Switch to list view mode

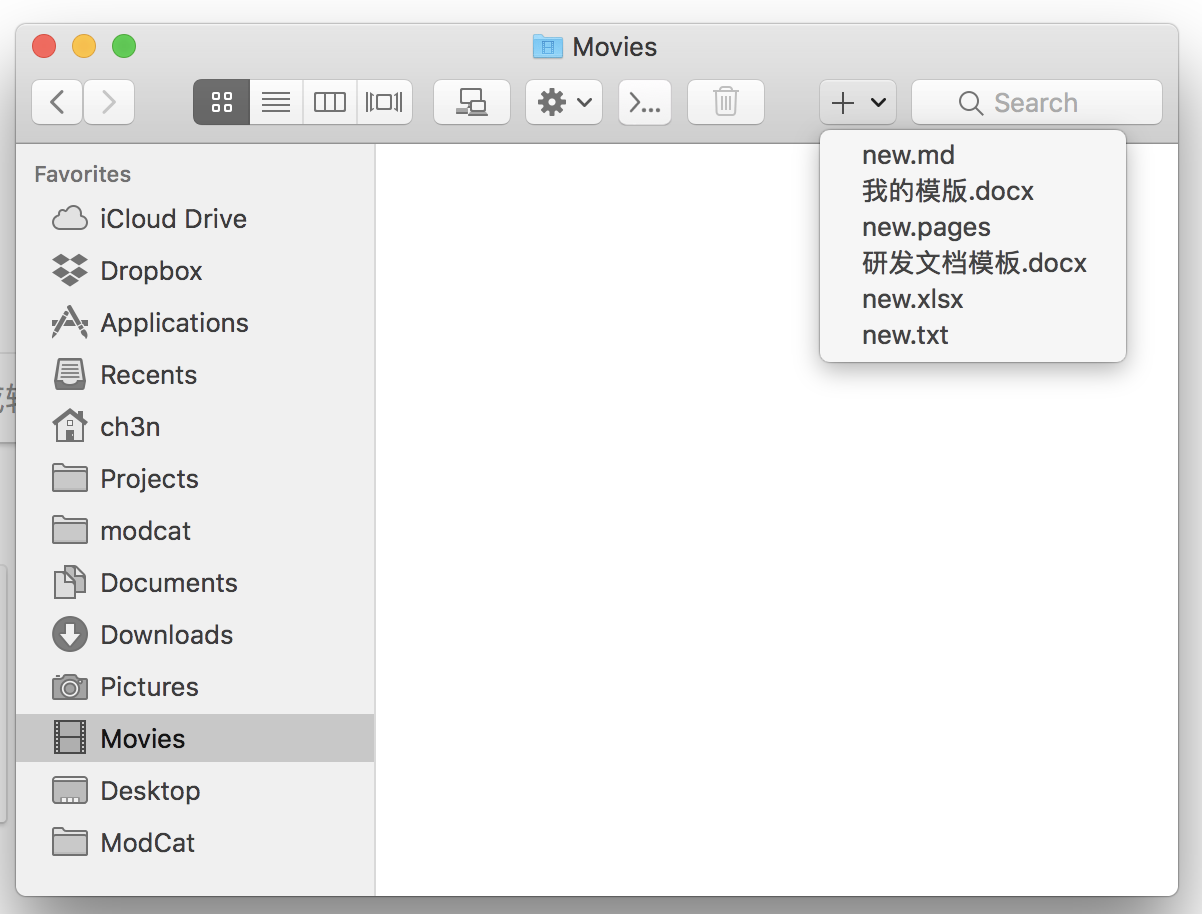tap(276, 102)
